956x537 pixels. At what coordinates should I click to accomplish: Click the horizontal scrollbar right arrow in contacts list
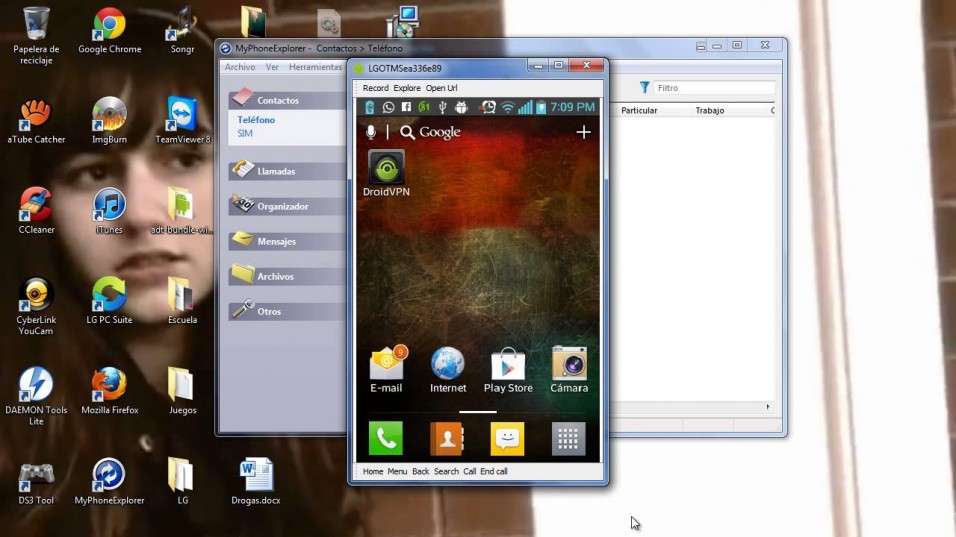pyautogui.click(x=768, y=407)
